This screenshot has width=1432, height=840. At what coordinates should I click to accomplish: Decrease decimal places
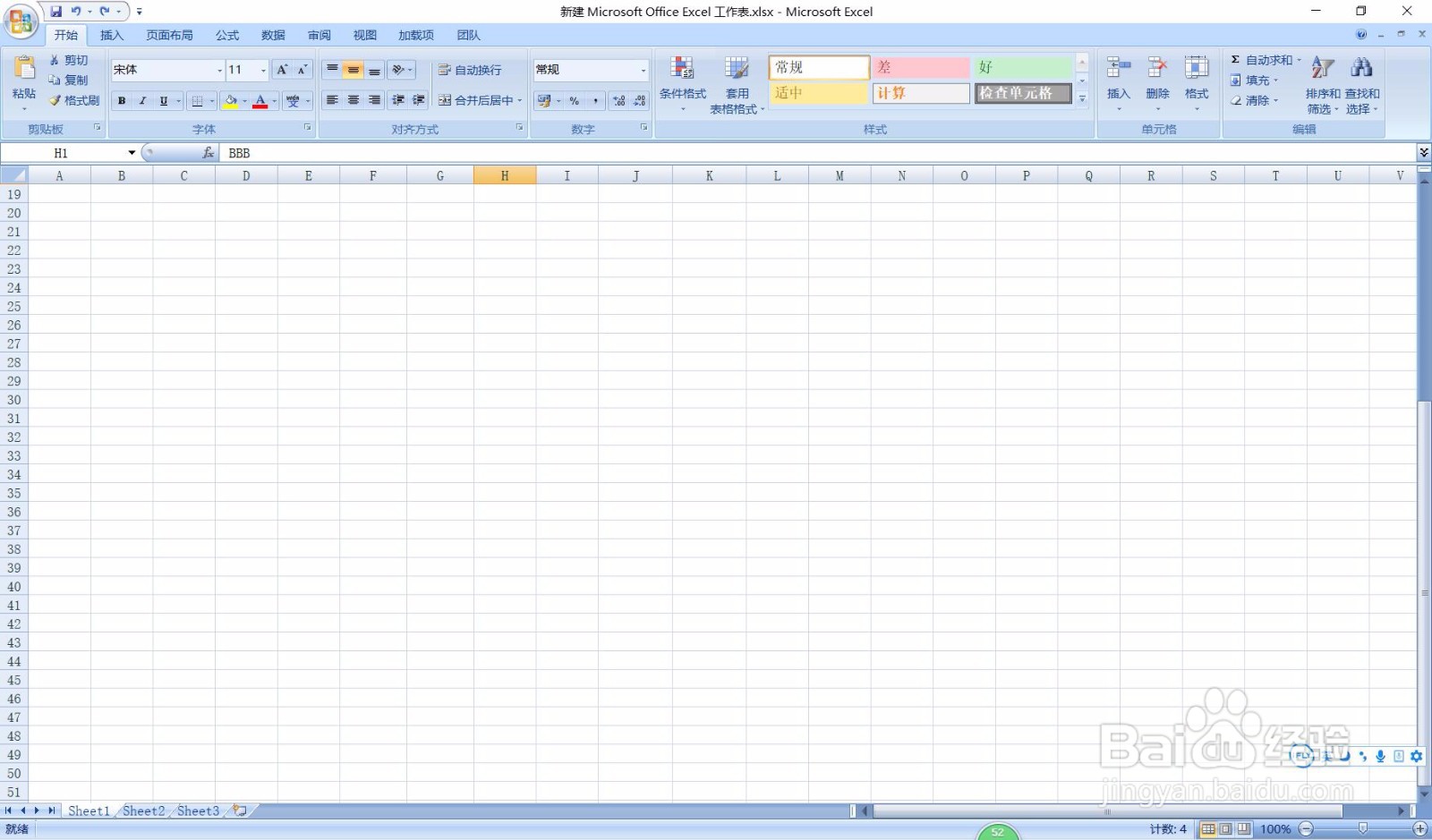click(x=640, y=101)
